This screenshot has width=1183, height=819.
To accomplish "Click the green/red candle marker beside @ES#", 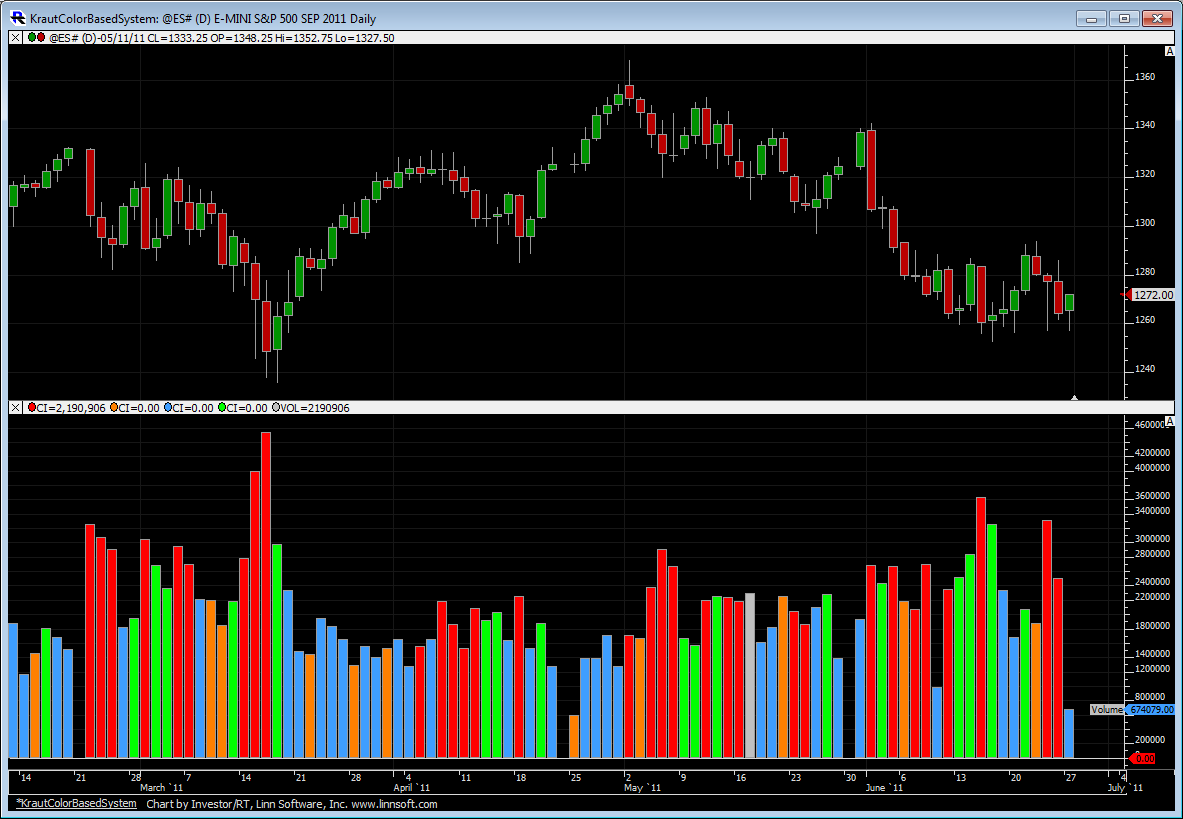I will click(x=35, y=38).
